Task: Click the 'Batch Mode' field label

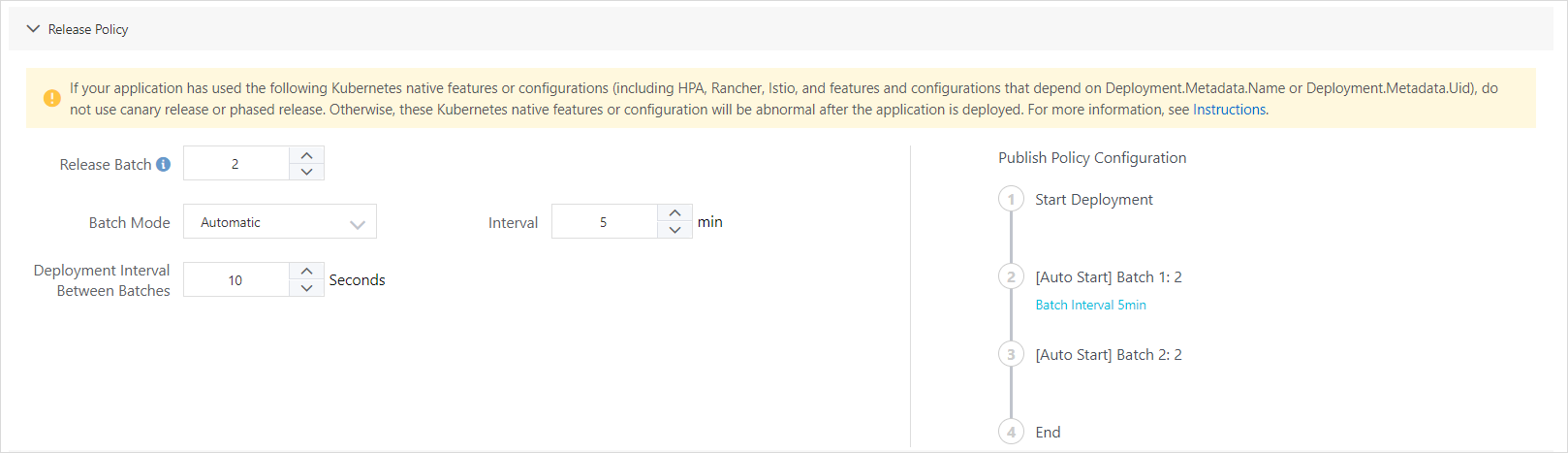Action: pyautogui.click(x=129, y=222)
